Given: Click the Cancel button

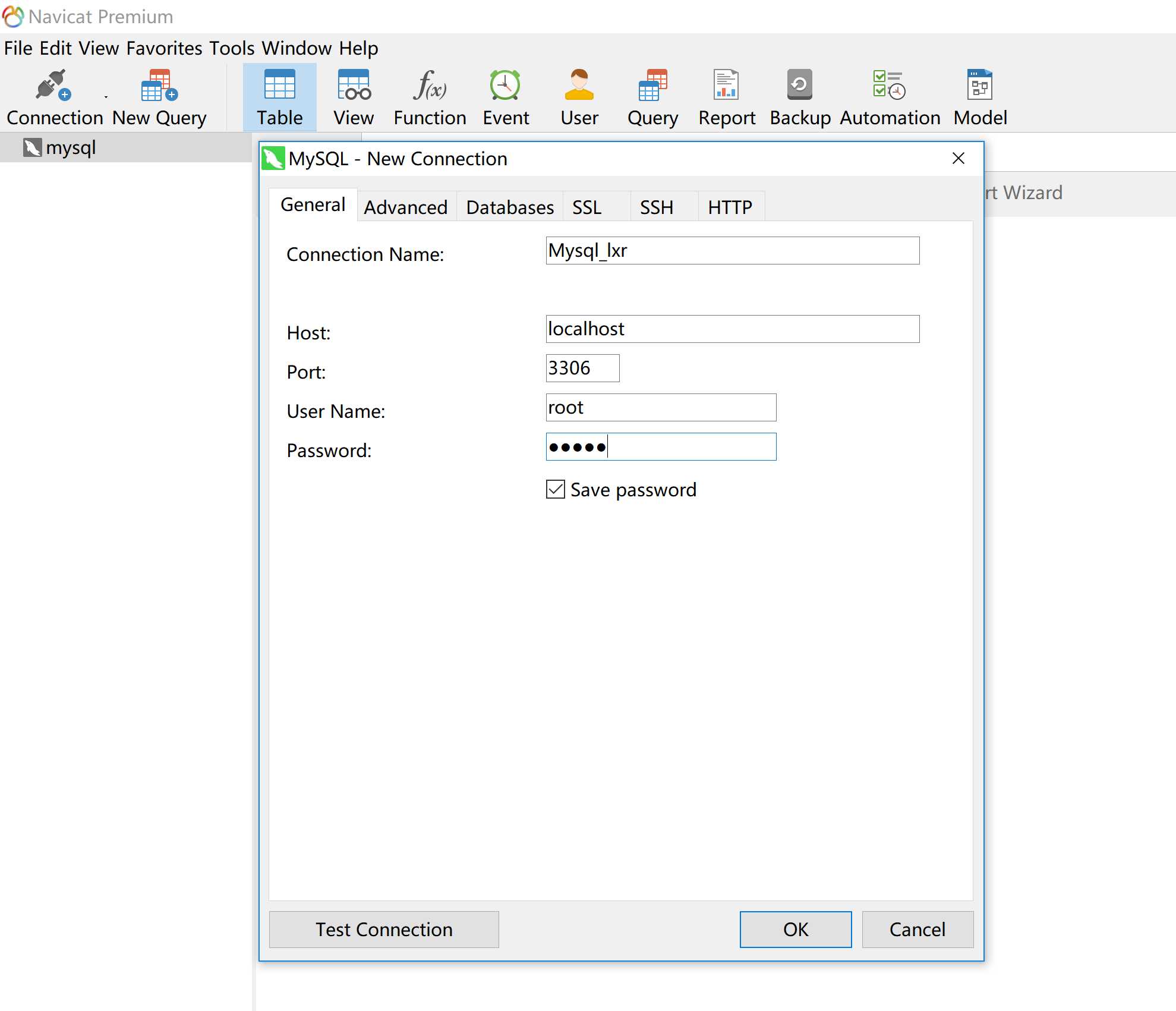Looking at the screenshot, I should (x=918, y=929).
